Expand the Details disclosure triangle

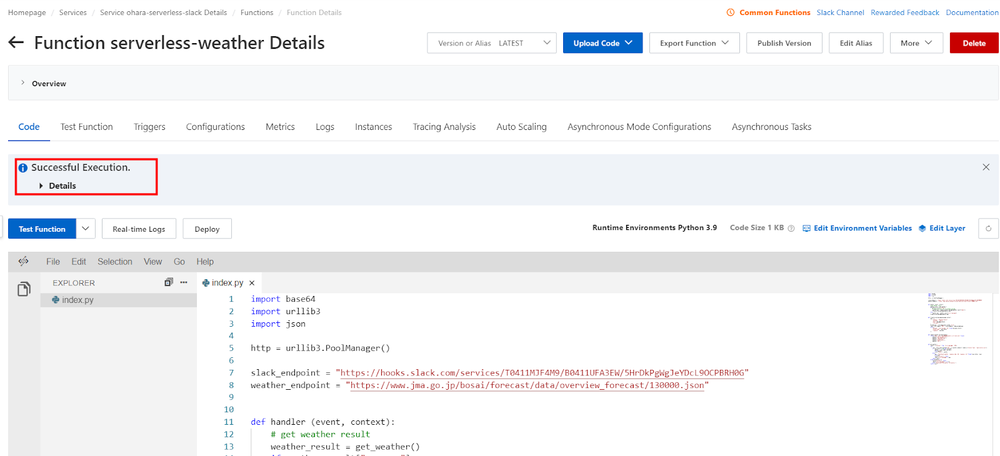coord(41,186)
